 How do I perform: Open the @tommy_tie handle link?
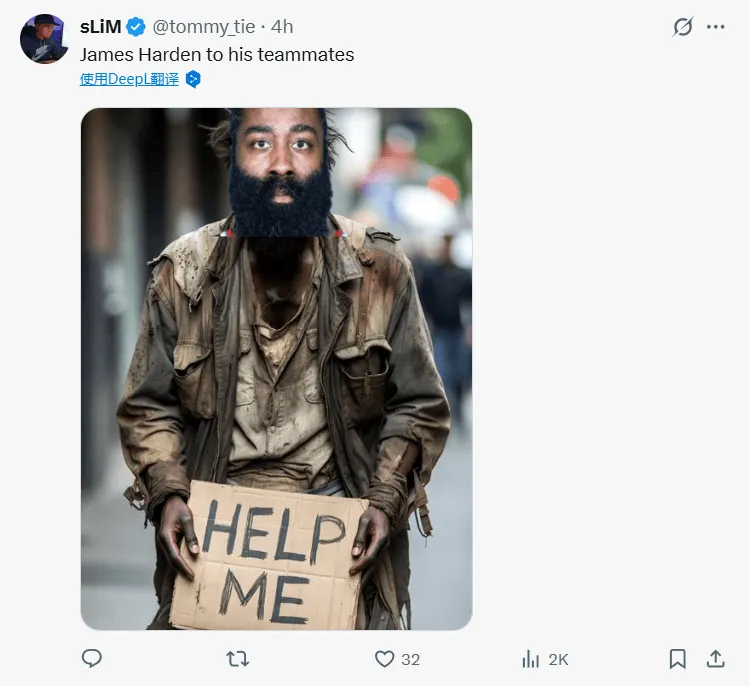pyautogui.click(x=204, y=27)
